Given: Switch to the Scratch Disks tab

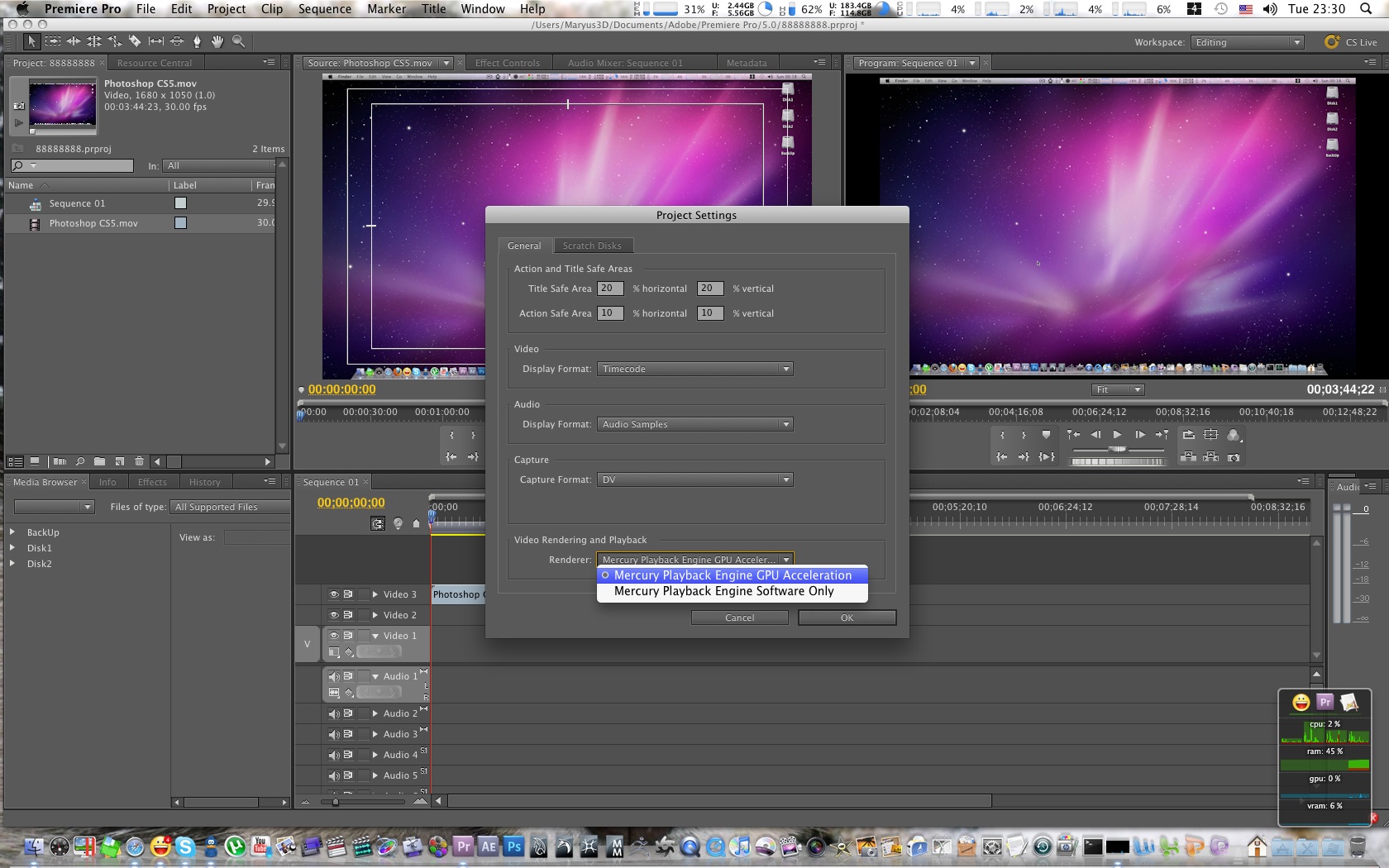Looking at the screenshot, I should [592, 246].
